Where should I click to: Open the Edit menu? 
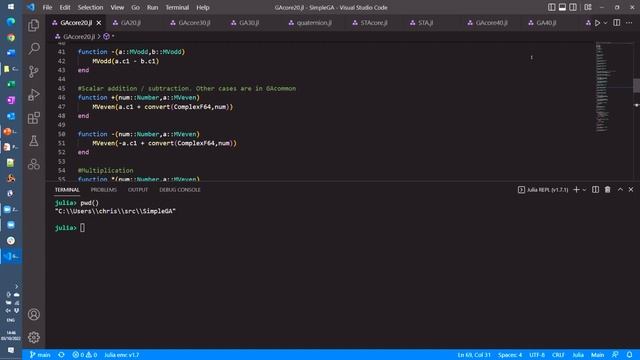click(x=64, y=7)
